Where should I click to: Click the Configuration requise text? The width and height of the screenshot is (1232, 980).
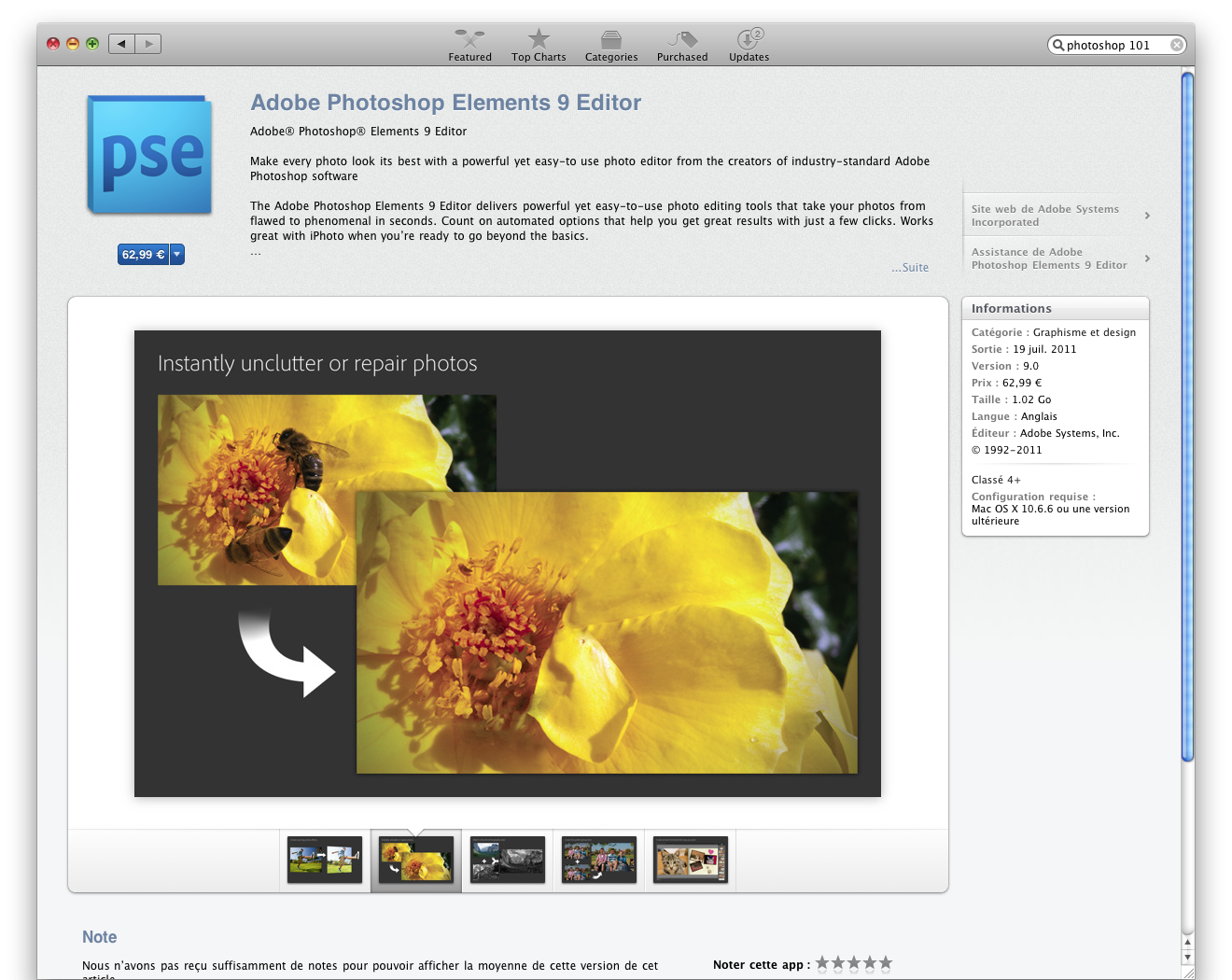point(1034,497)
